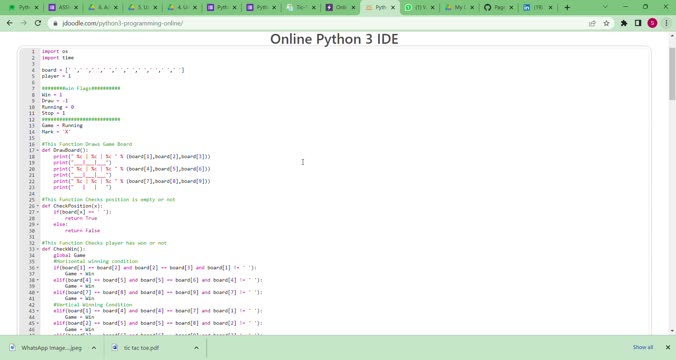Click the 'return True' line
This screenshot has height=360, width=676.
click(81, 218)
